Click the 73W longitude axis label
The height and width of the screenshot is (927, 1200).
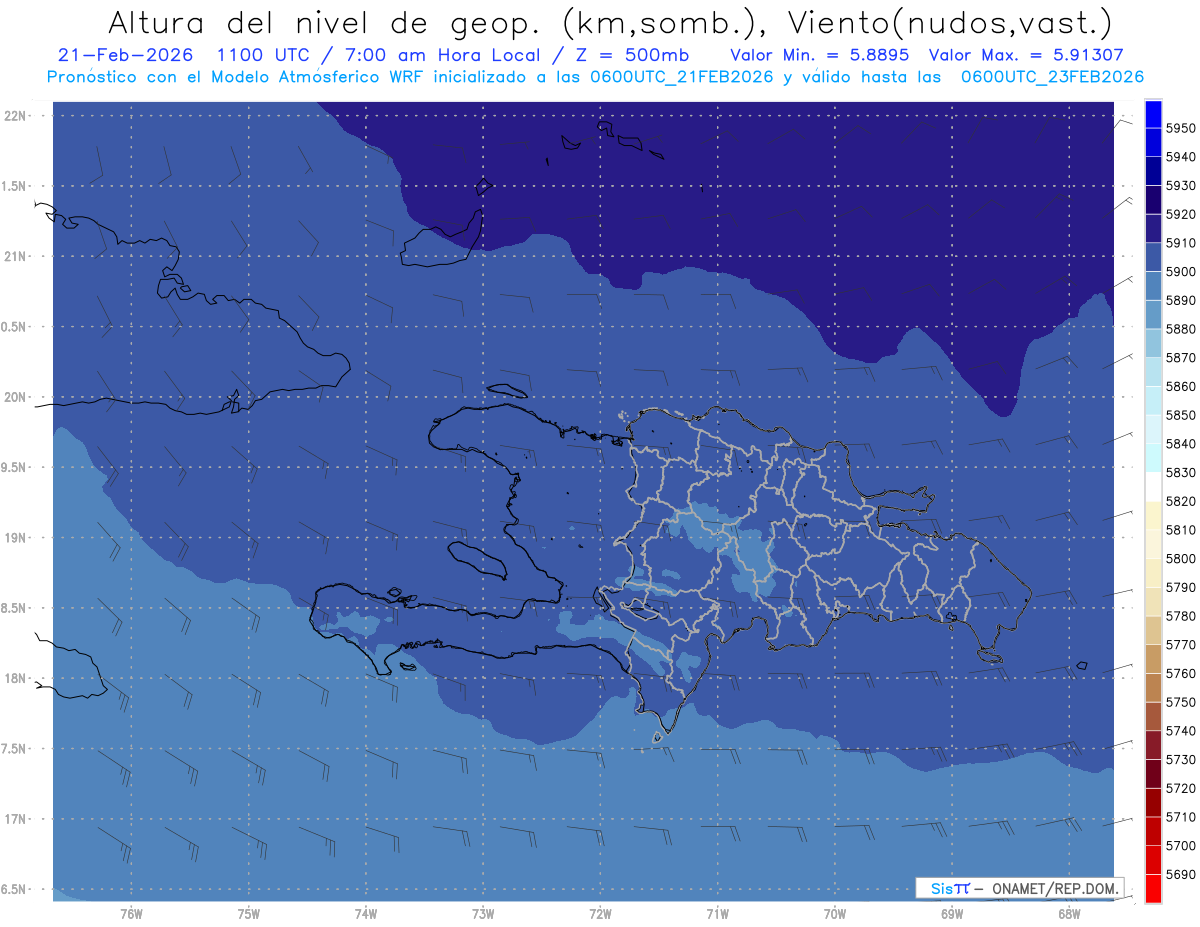coord(483,913)
